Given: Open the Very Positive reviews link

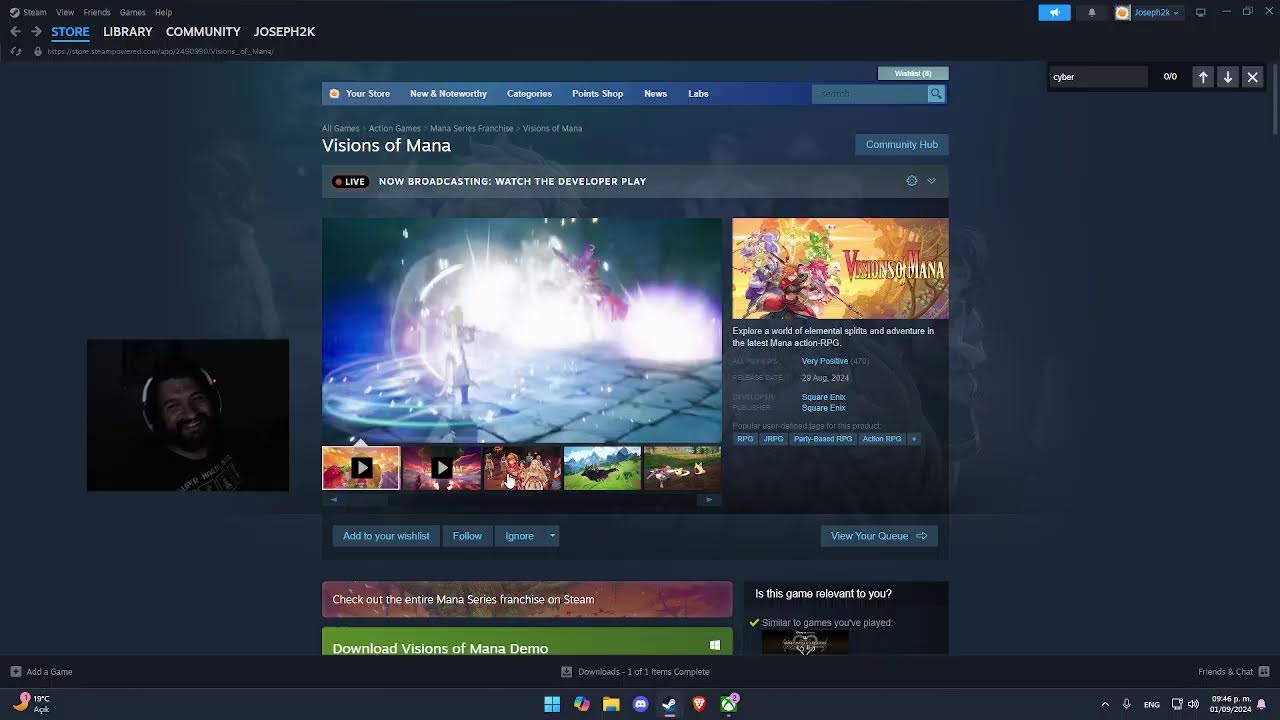Looking at the screenshot, I should pos(824,361).
